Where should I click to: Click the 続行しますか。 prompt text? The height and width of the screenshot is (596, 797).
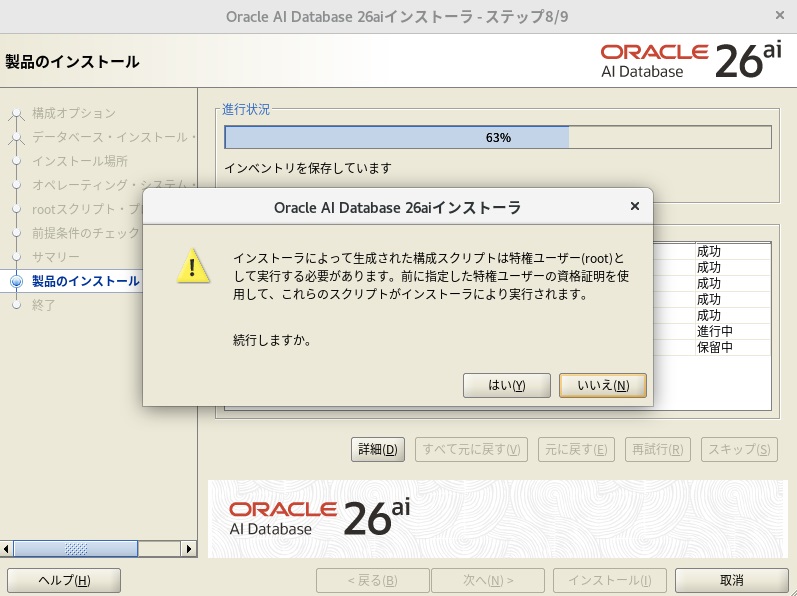click(x=272, y=339)
